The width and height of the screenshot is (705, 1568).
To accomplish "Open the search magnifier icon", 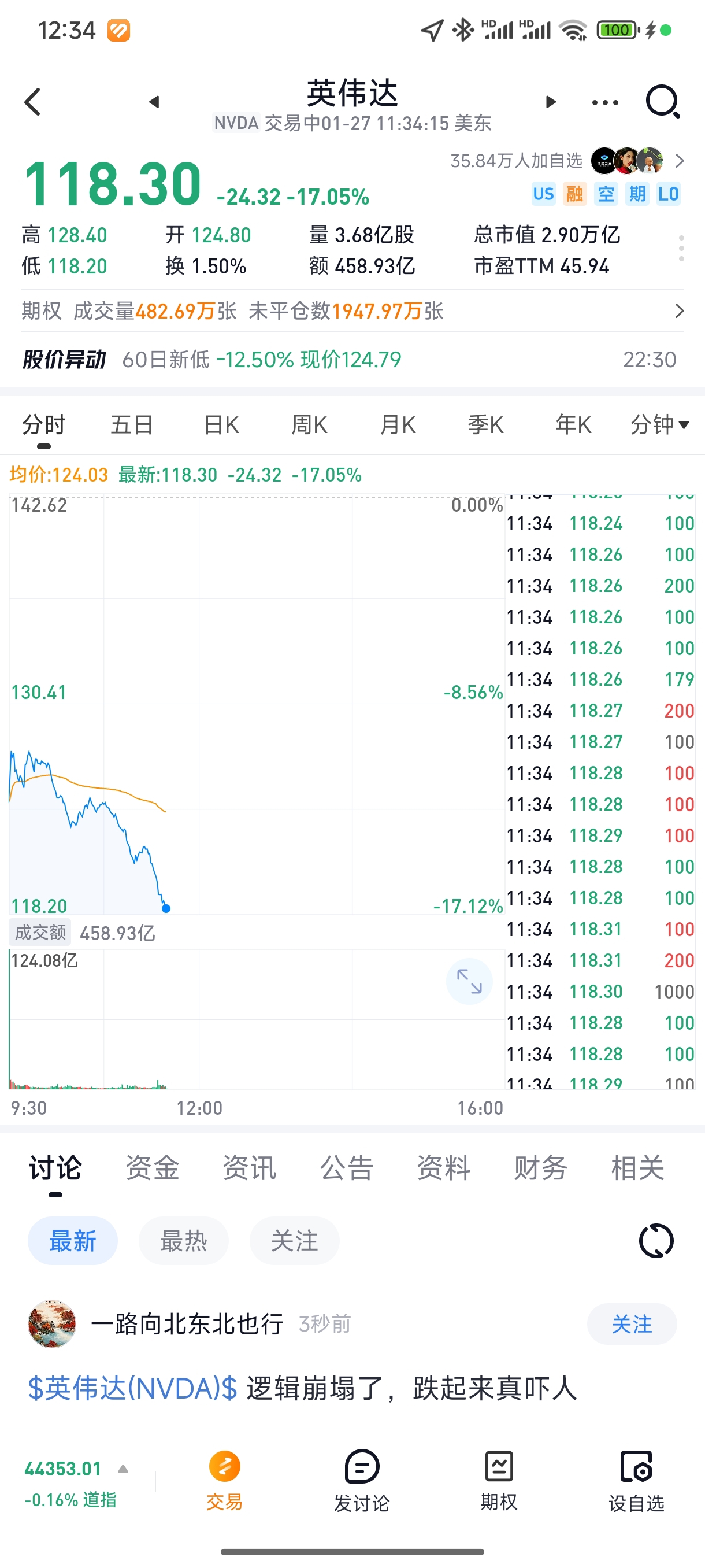I will [x=662, y=102].
